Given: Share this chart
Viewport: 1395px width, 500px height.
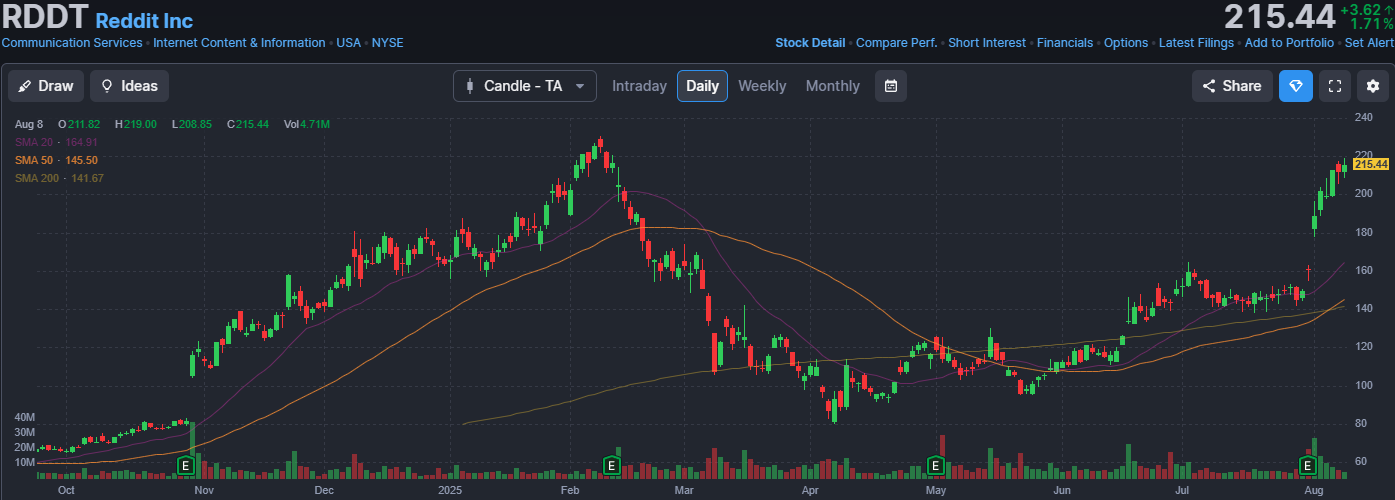Looking at the screenshot, I should (1232, 86).
